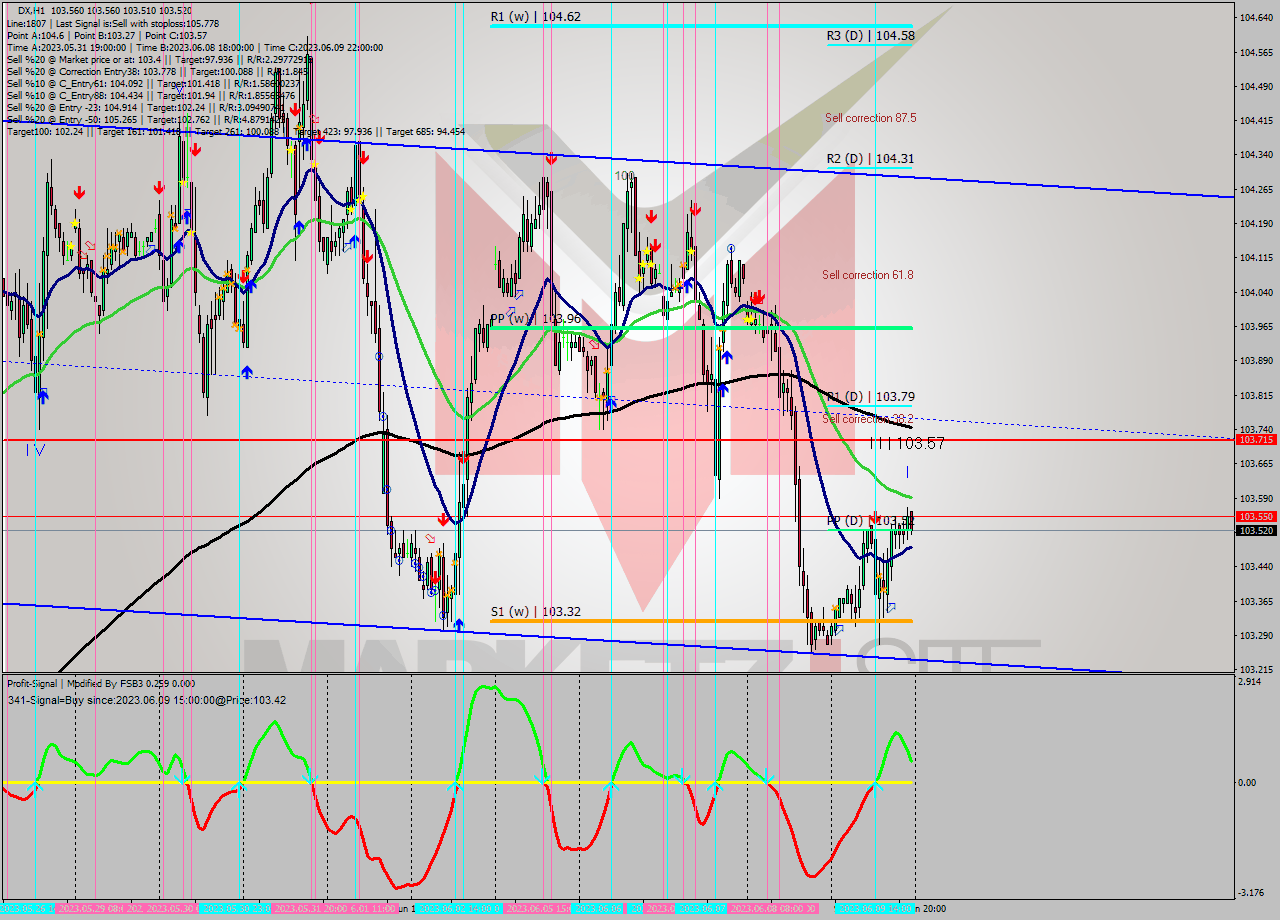Viewport: 1280px width, 920px height.
Task: Click the red 103.715 price axis label
Action: point(1256,439)
